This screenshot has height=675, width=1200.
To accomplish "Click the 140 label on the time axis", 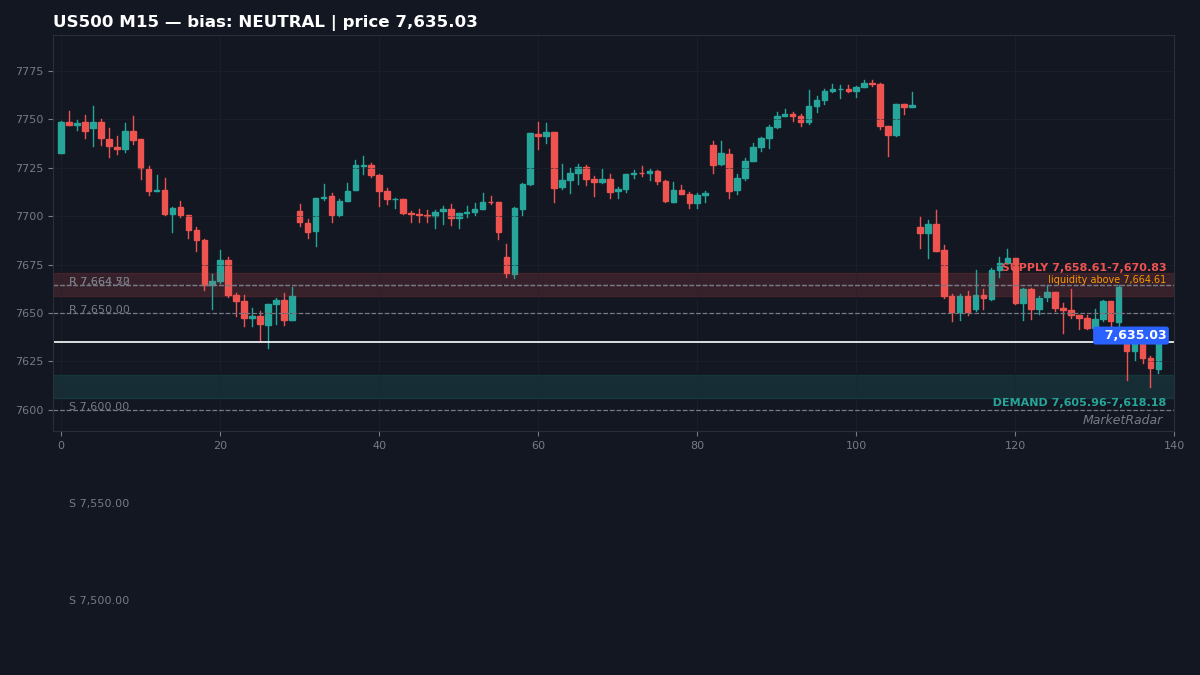I will (1174, 446).
